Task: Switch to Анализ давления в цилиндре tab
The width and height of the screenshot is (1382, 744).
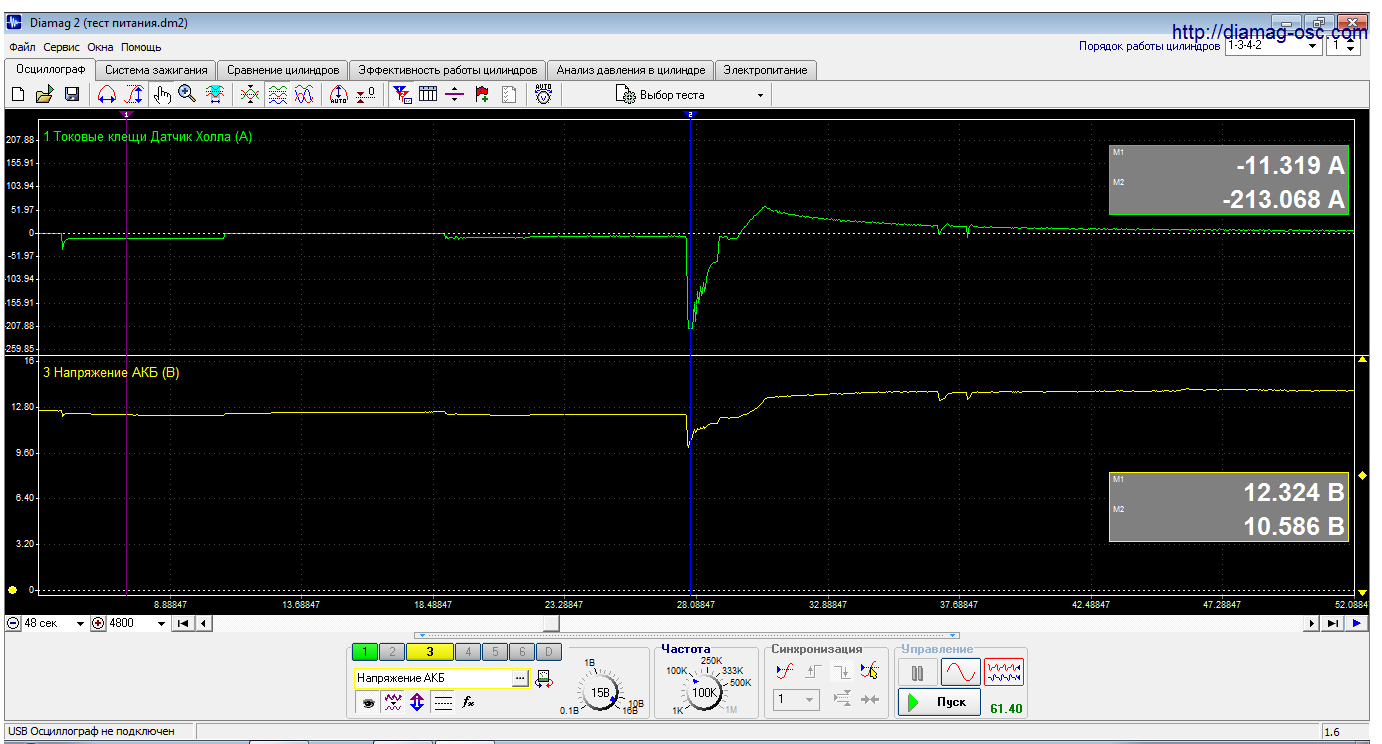Action: click(x=631, y=70)
